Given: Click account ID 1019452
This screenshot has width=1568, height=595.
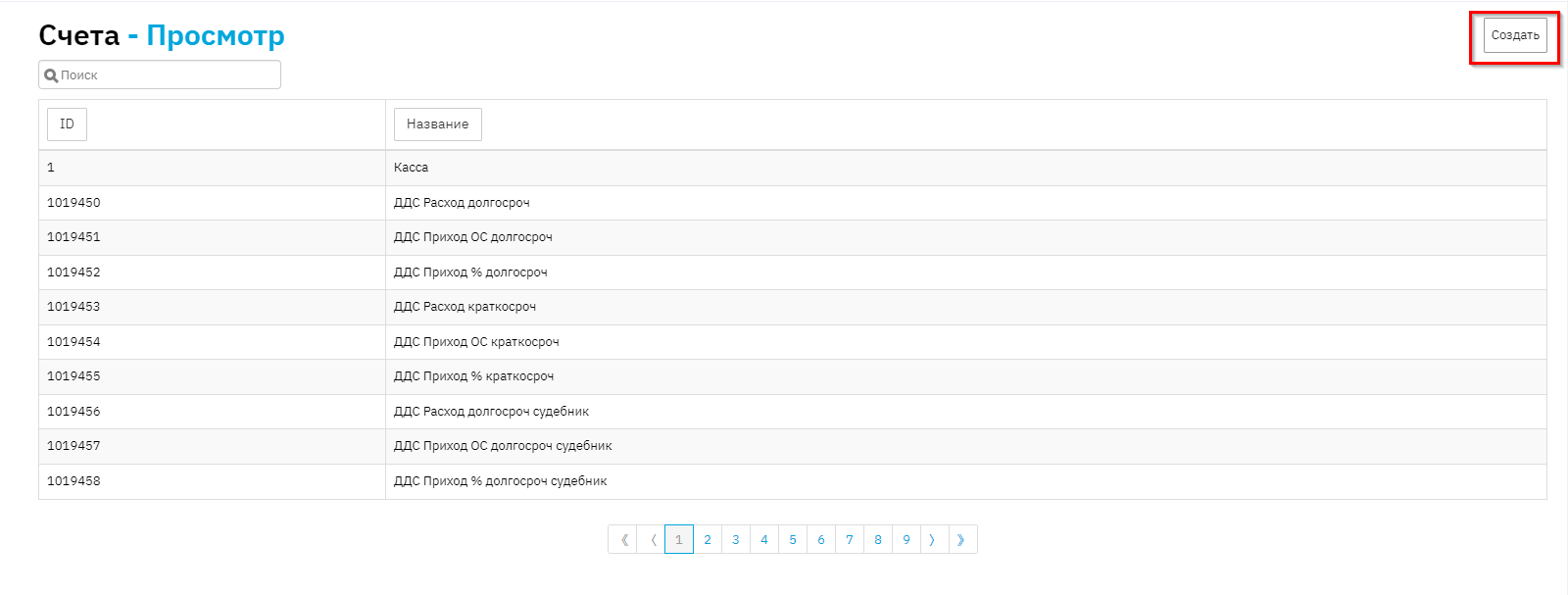Looking at the screenshot, I should (x=73, y=273).
